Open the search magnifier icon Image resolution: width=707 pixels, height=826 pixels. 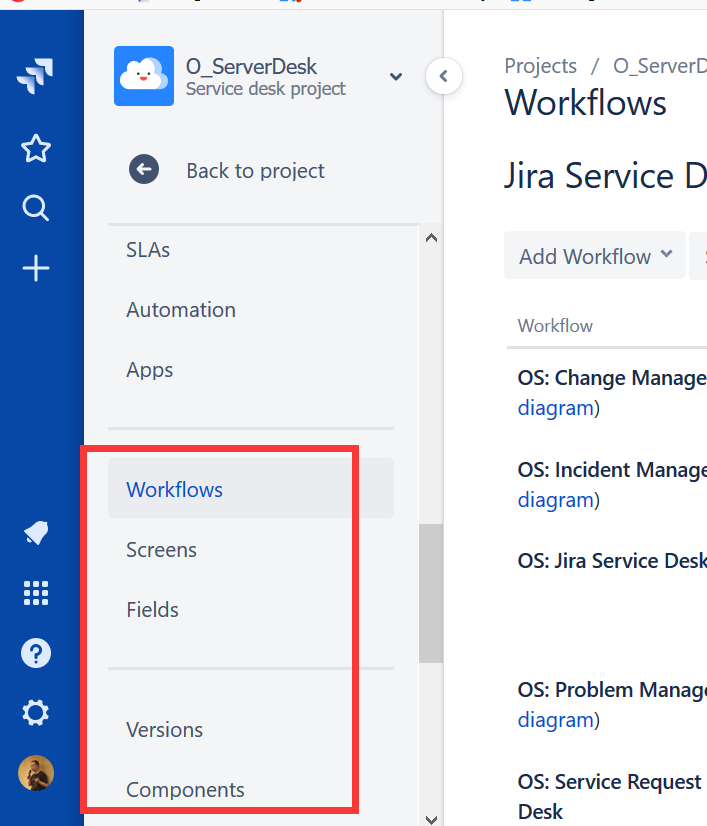(x=36, y=208)
